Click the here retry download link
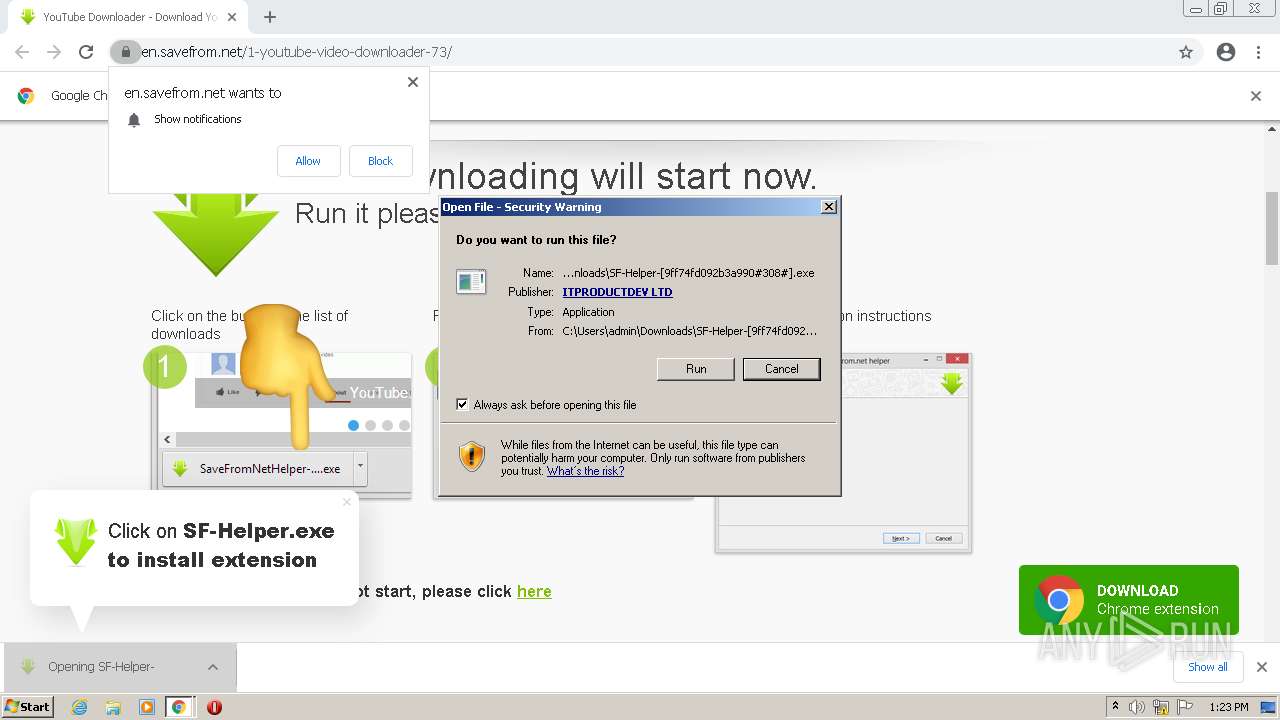Screen dimensions: 1280x720 [534, 591]
